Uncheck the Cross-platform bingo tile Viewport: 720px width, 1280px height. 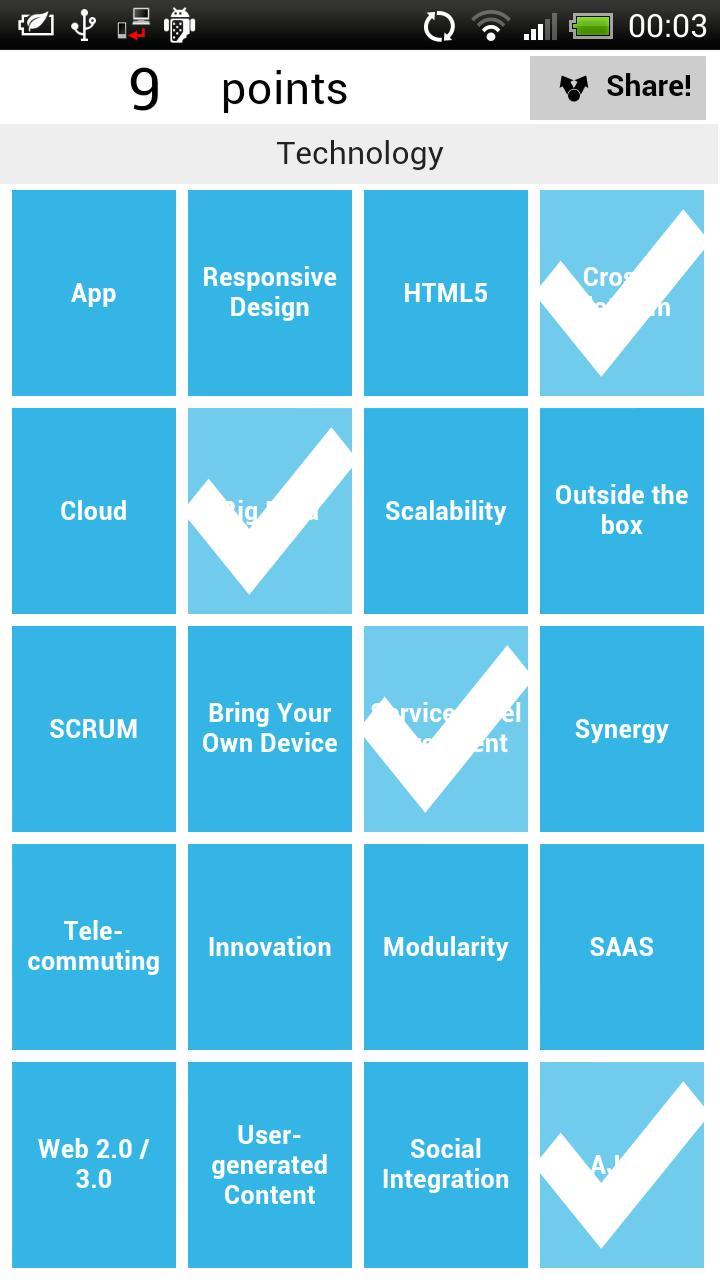(621, 292)
